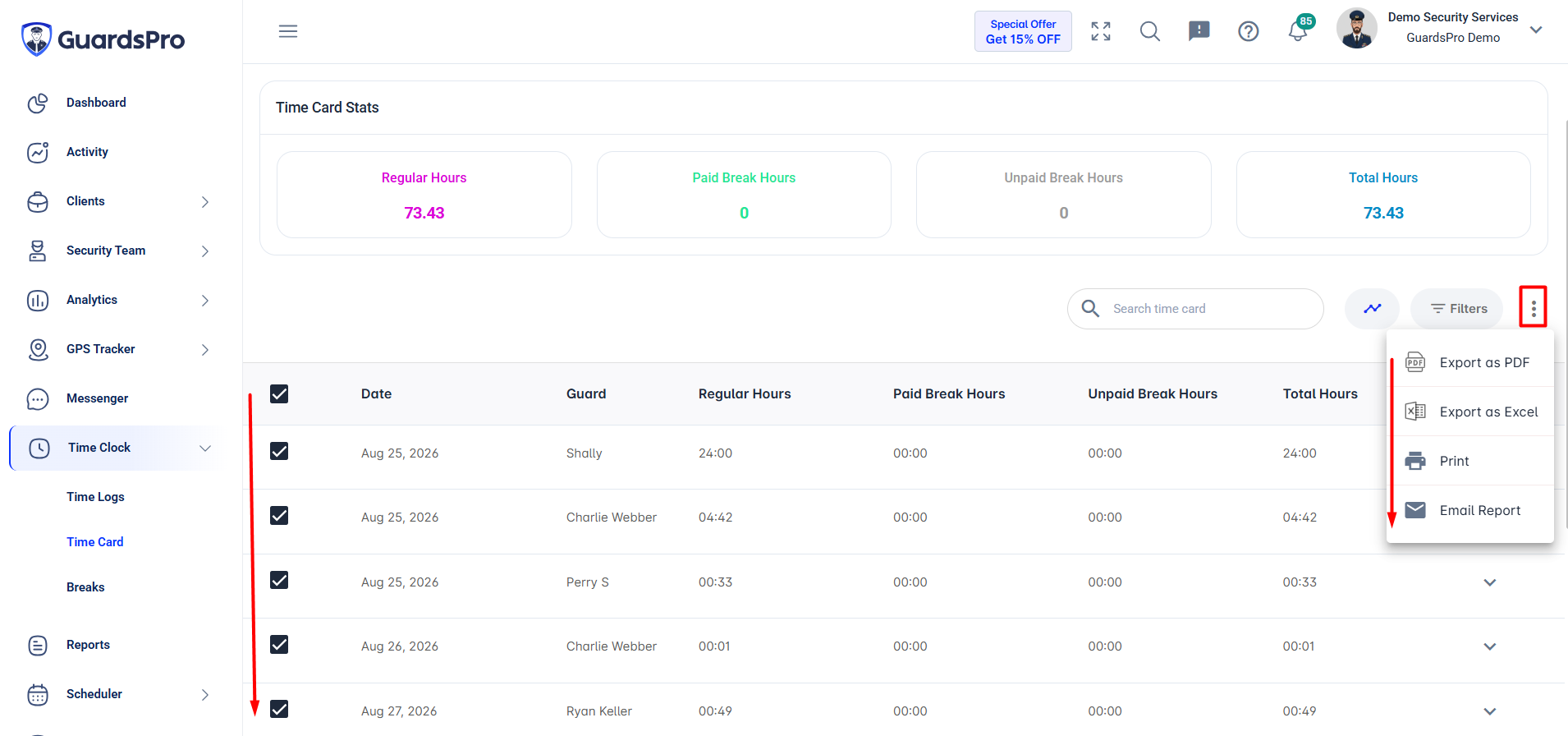
Task: Uncheck Charlie Webber Aug 25 row checkbox
Action: coord(279,515)
